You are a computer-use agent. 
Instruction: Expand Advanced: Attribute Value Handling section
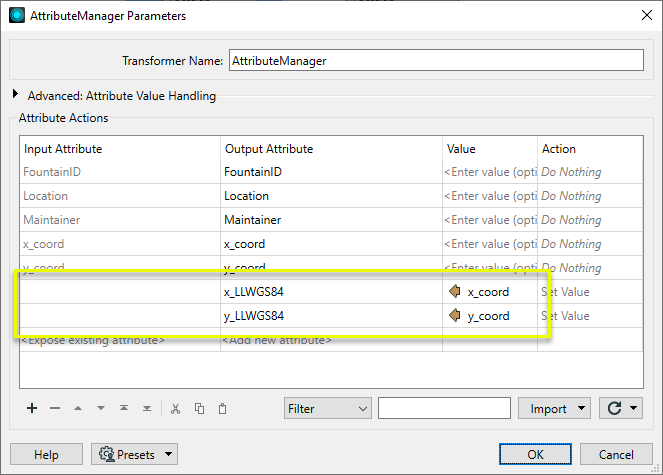15,96
